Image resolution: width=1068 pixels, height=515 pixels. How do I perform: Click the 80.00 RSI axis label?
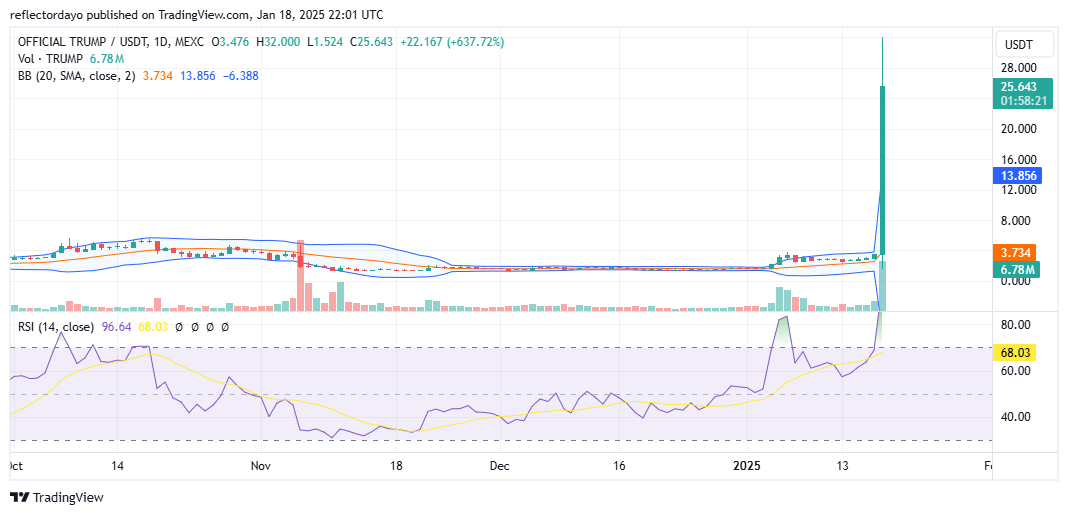click(1015, 324)
